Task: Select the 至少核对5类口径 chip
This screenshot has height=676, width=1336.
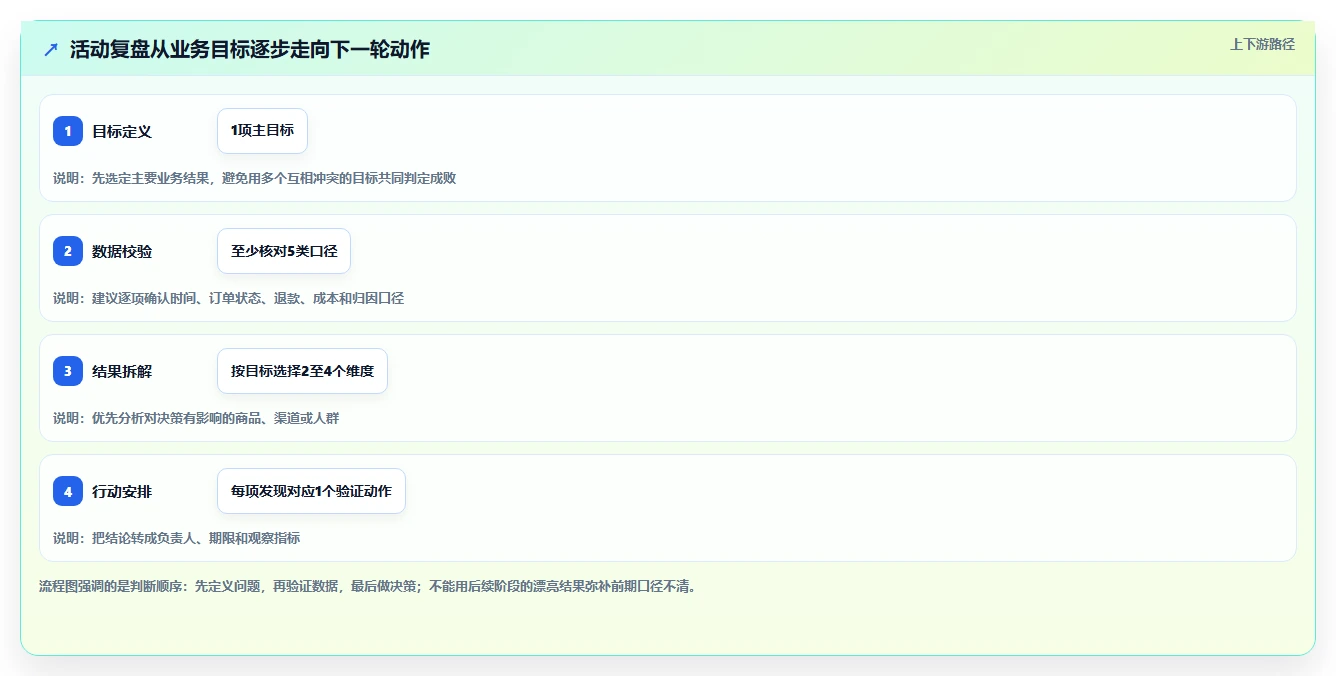Action: [284, 251]
